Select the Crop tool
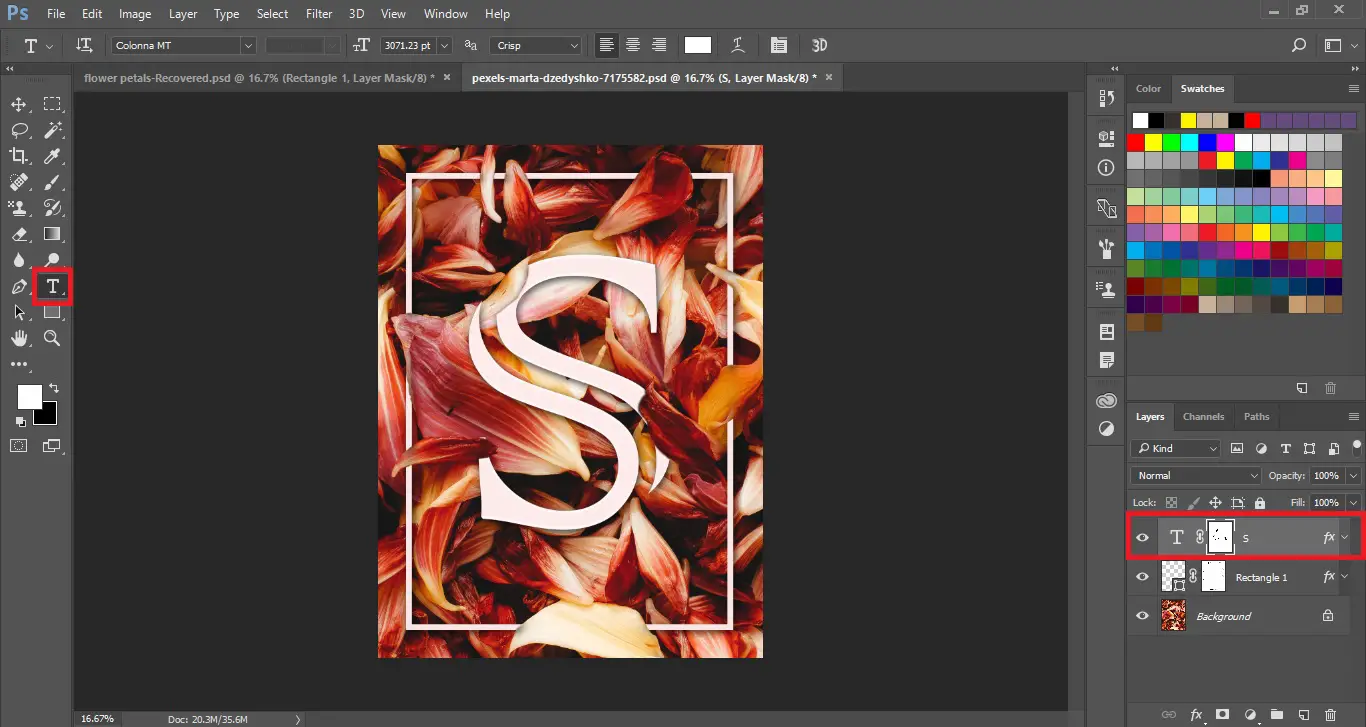 click(x=19, y=155)
